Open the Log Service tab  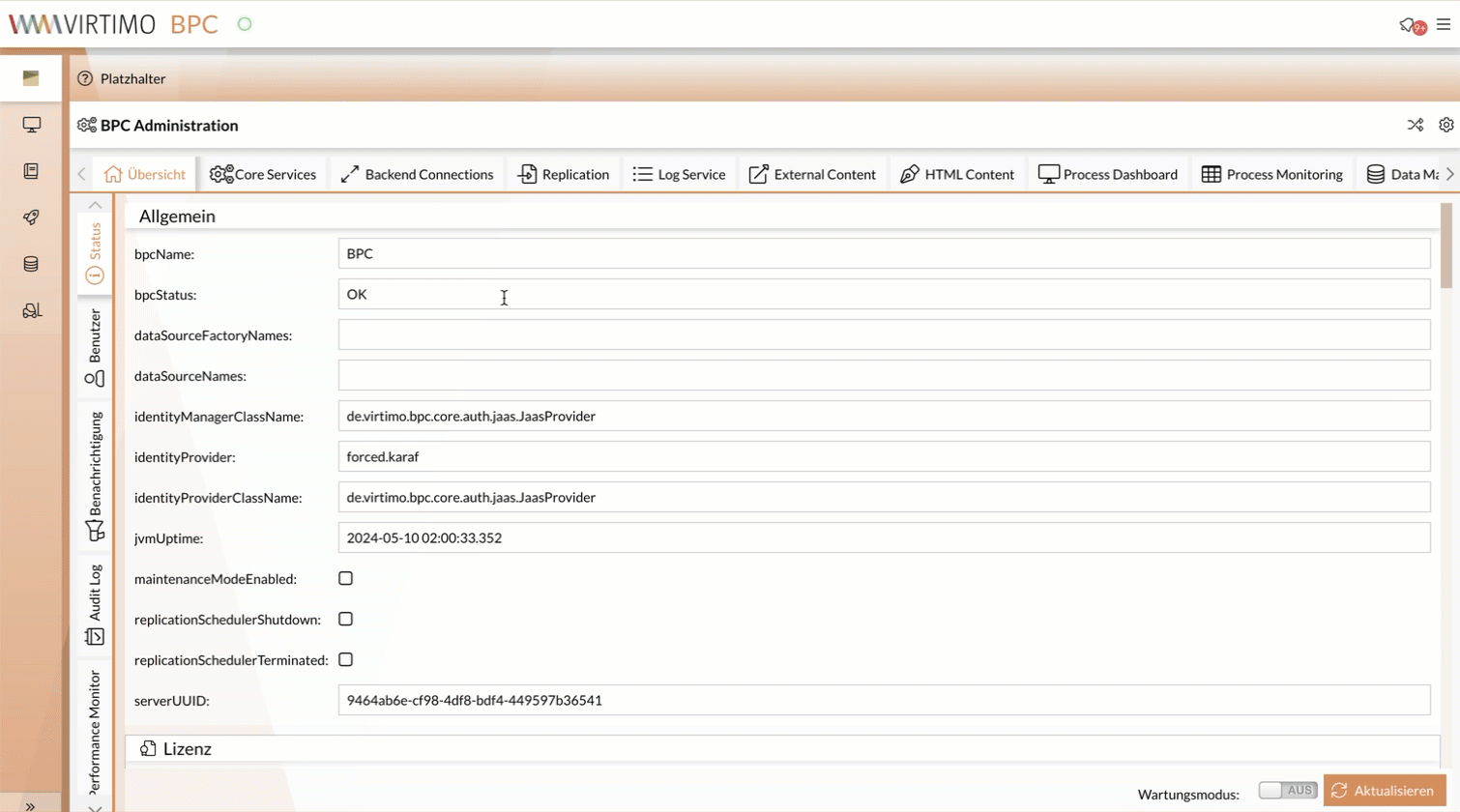pyautogui.click(x=679, y=174)
